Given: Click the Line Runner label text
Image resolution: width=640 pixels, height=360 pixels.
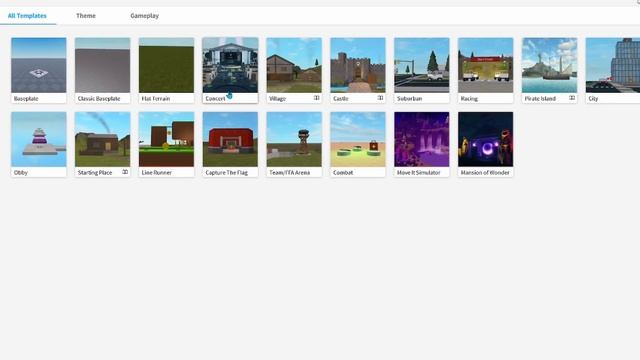Looking at the screenshot, I should pos(157,173).
